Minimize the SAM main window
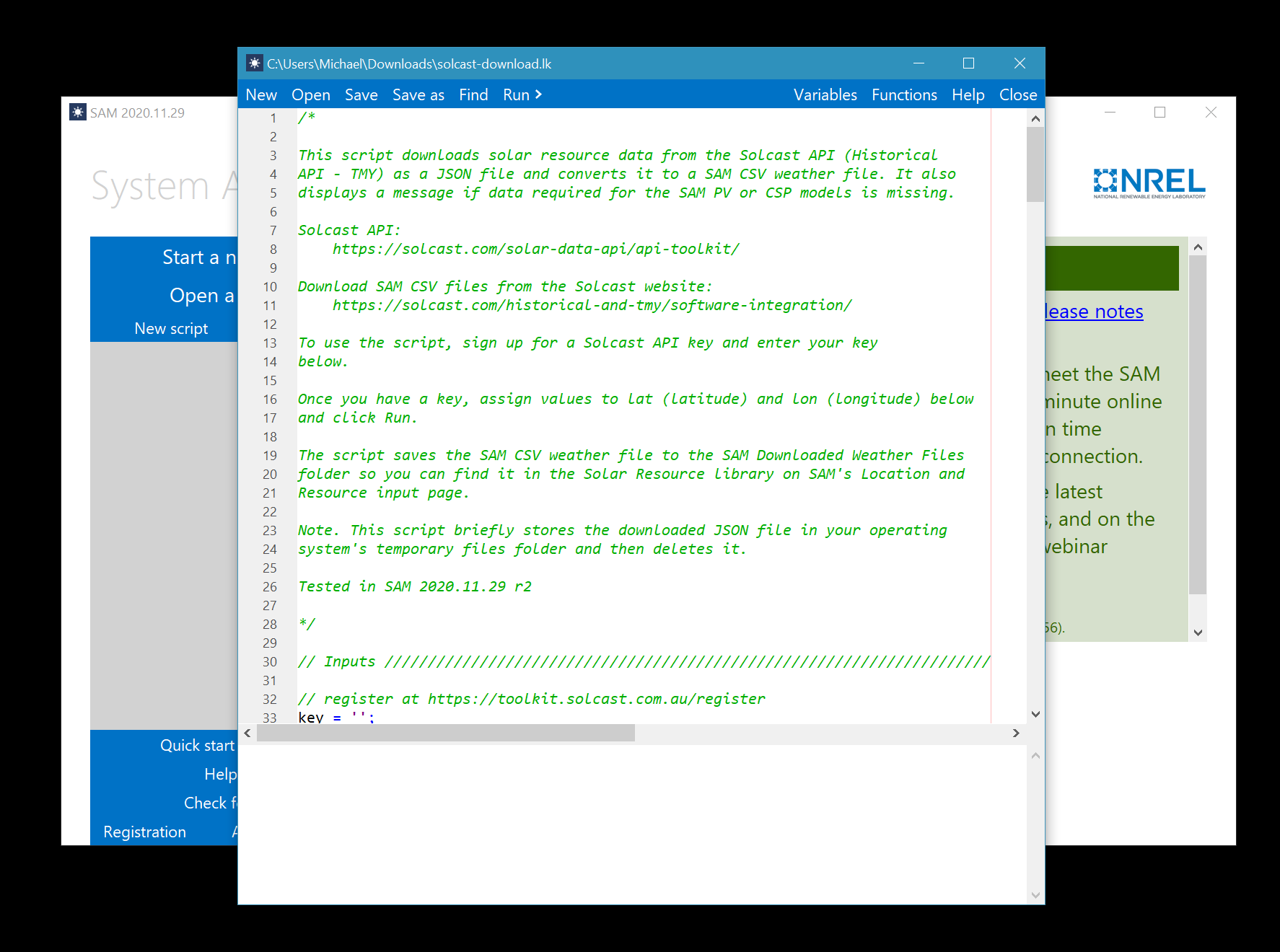 tap(1110, 113)
